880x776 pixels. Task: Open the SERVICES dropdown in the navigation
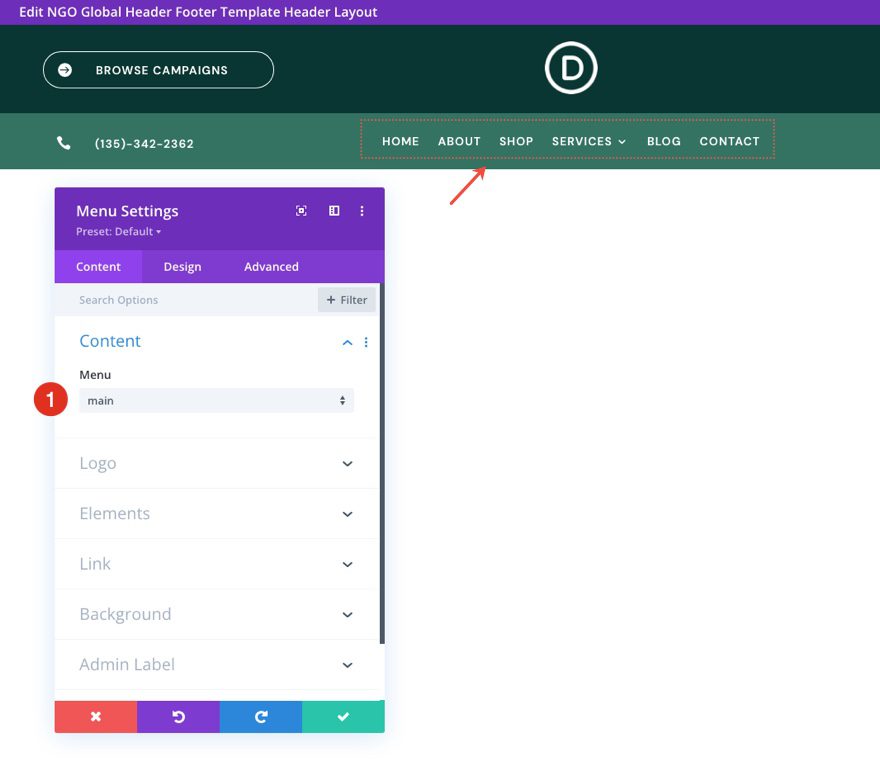(x=589, y=141)
